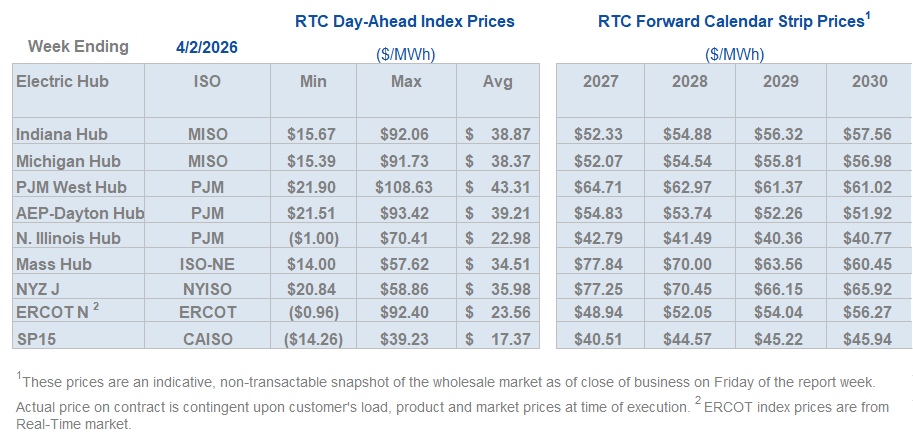The width and height of the screenshot is (913, 438).
Task: Click the RTC Forward Calendar Strip Prices heading
Action: 733,21
